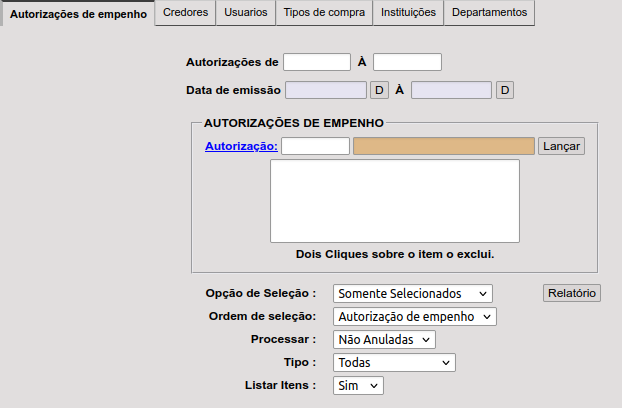
Task: Go to Tipos de compra tab
Action: click(325, 12)
